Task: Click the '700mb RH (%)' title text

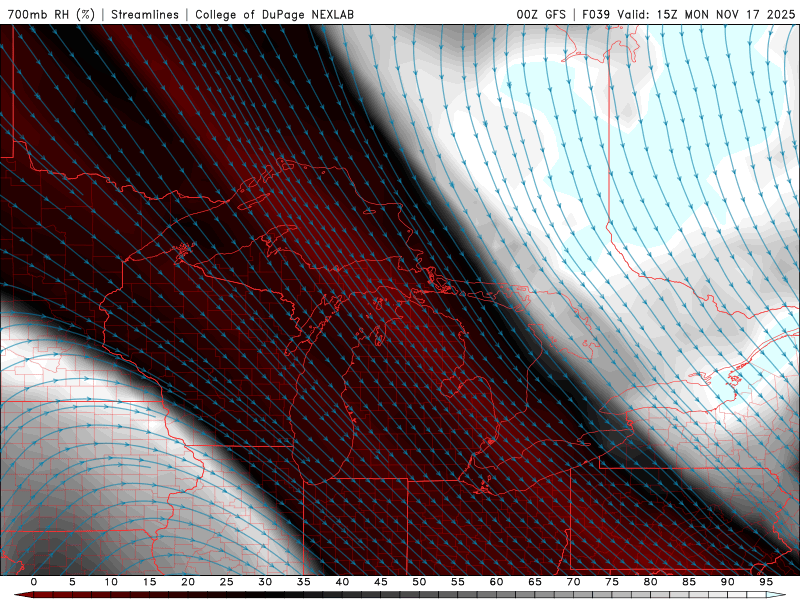Action: (51, 14)
